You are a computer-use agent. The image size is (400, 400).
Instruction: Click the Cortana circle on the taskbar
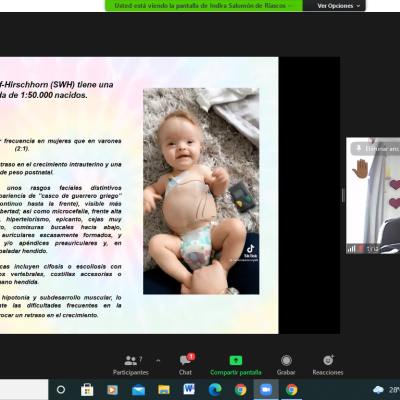[x=61, y=389]
